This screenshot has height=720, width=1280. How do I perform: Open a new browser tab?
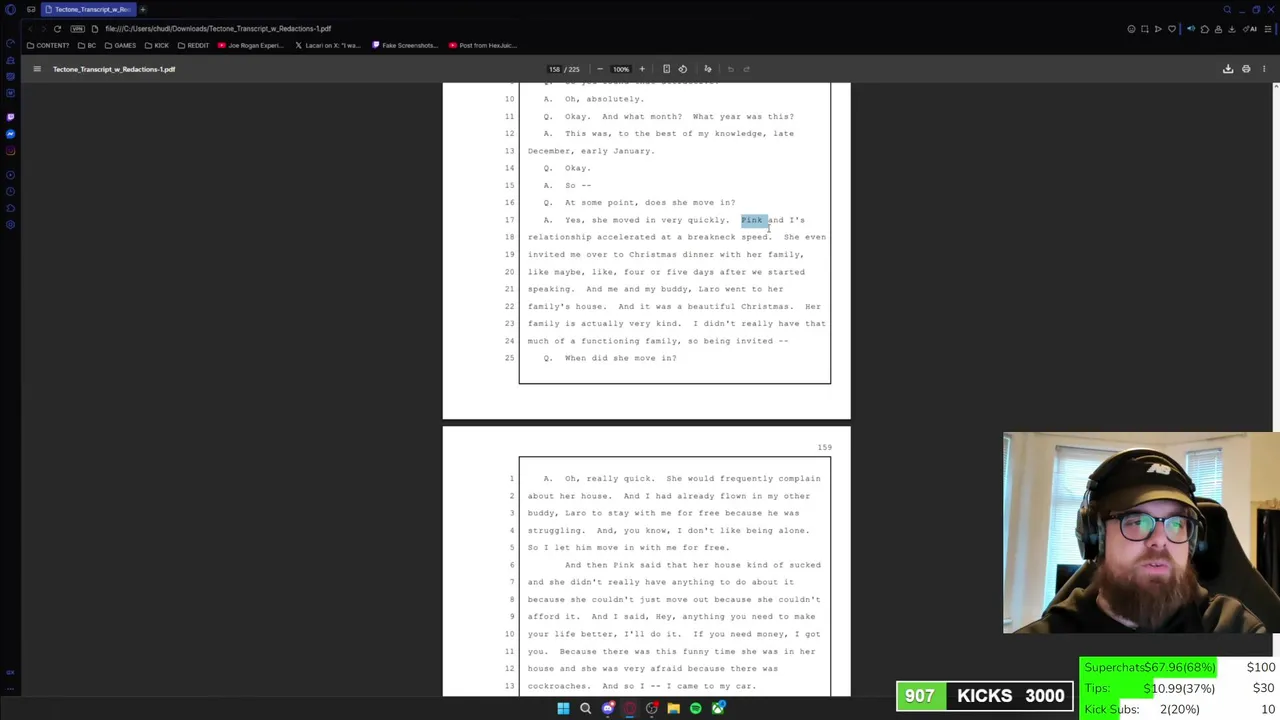(x=142, y=9)
